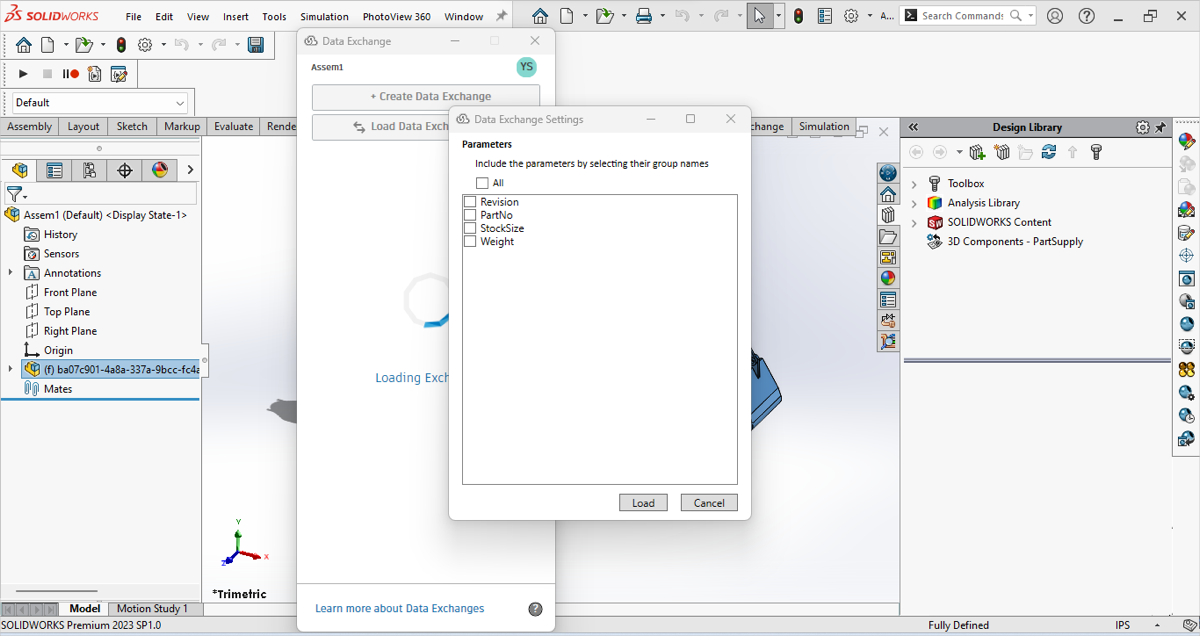Open the Appearances task pane tab

click(888, 279)
